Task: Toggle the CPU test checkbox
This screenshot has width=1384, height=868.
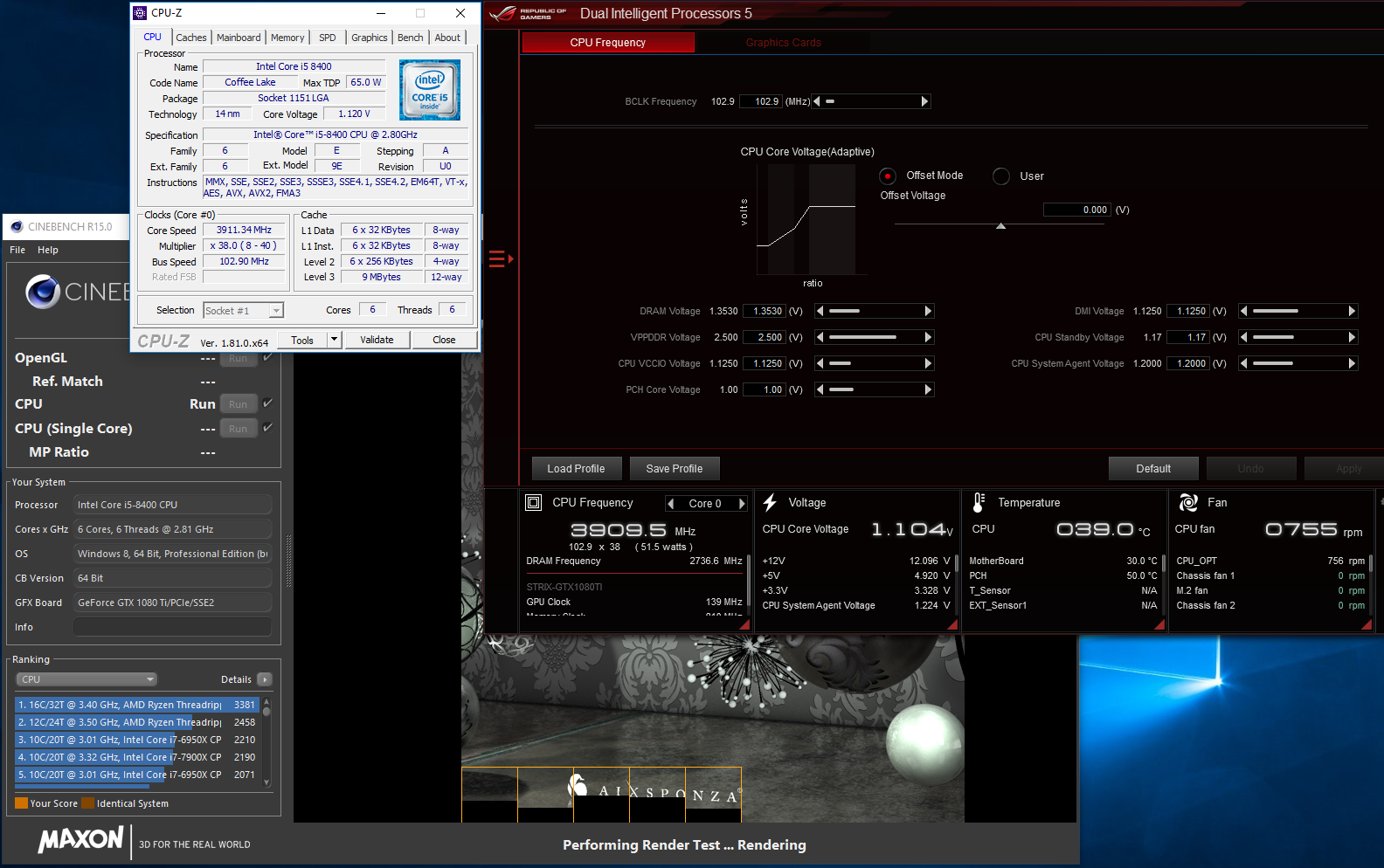Action: 268,403
